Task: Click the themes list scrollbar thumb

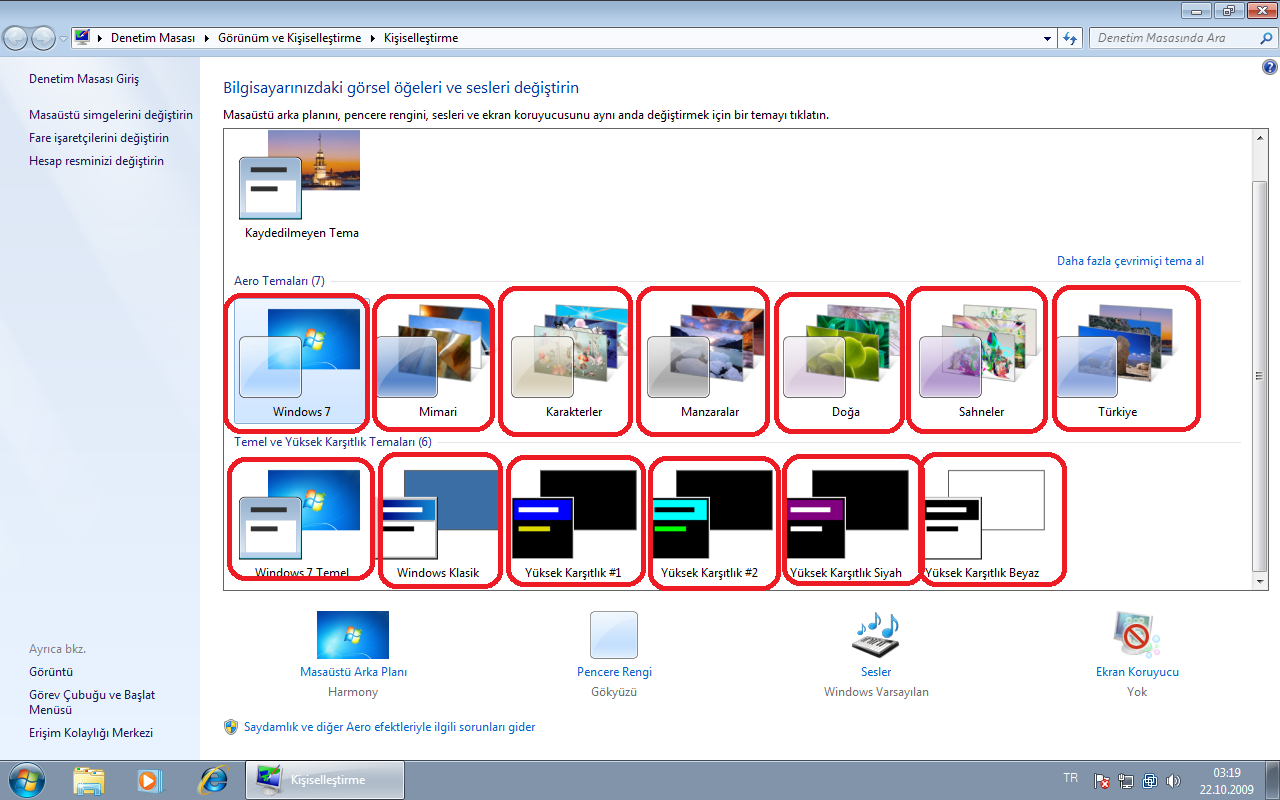Action: point(1260,375)
